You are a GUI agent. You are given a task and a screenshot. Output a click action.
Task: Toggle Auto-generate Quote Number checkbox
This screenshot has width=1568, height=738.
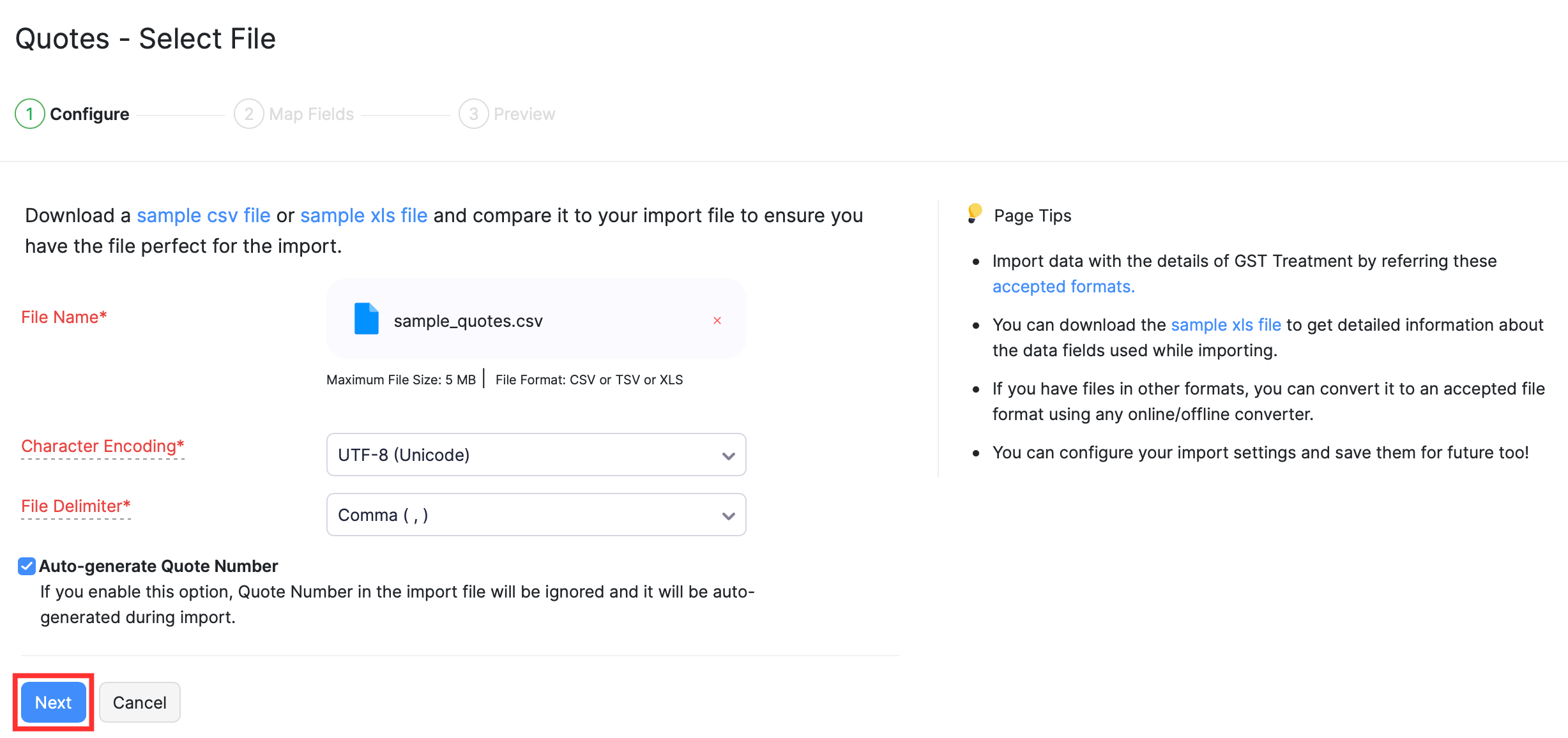coord(27,566)
